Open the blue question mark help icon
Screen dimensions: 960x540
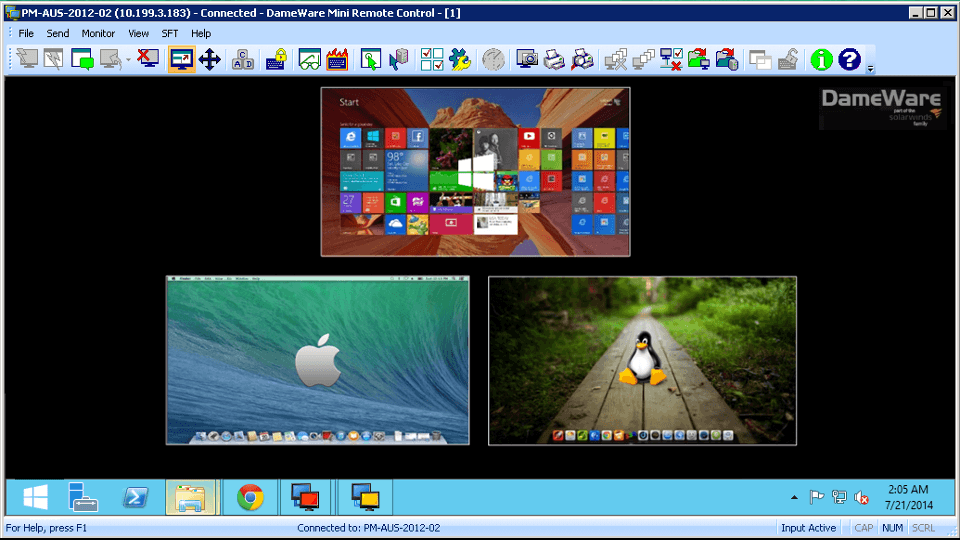coord(850,60)
